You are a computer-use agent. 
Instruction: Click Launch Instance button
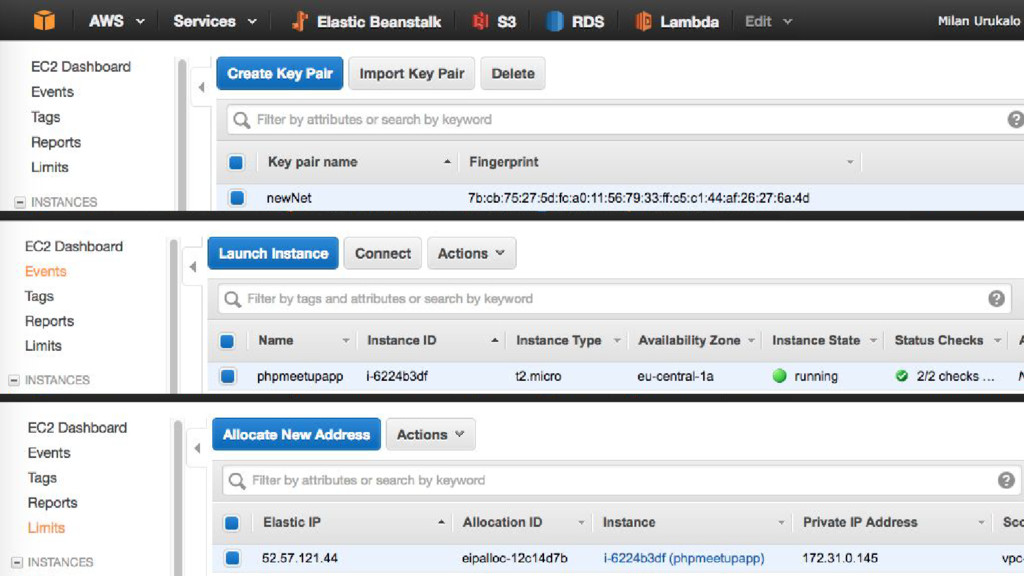click(273, 253)
